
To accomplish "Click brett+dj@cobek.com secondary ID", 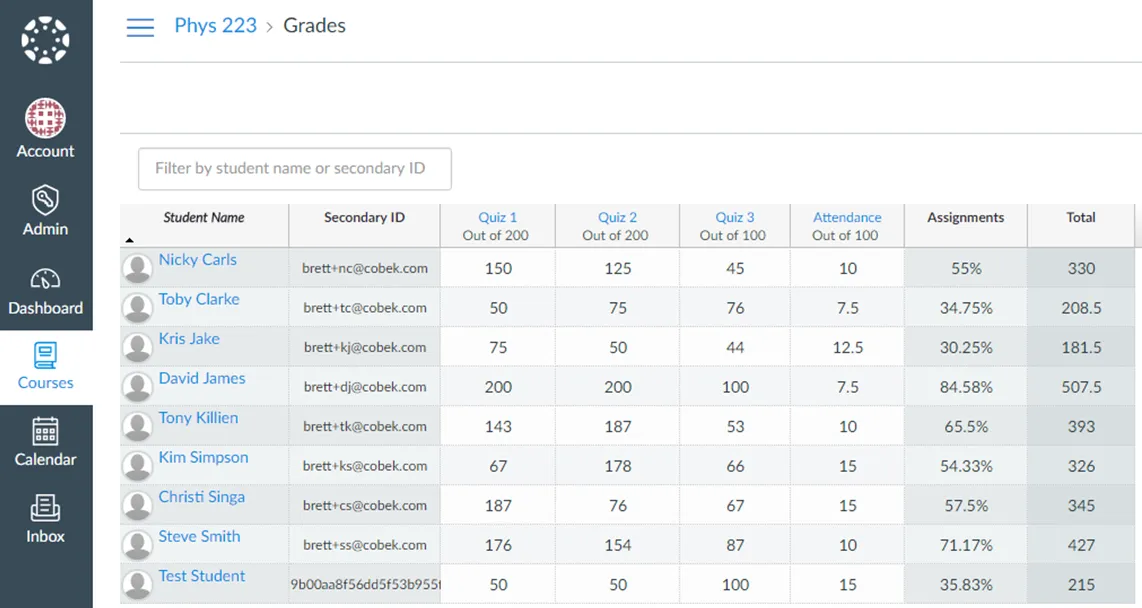I will [365, 387].
